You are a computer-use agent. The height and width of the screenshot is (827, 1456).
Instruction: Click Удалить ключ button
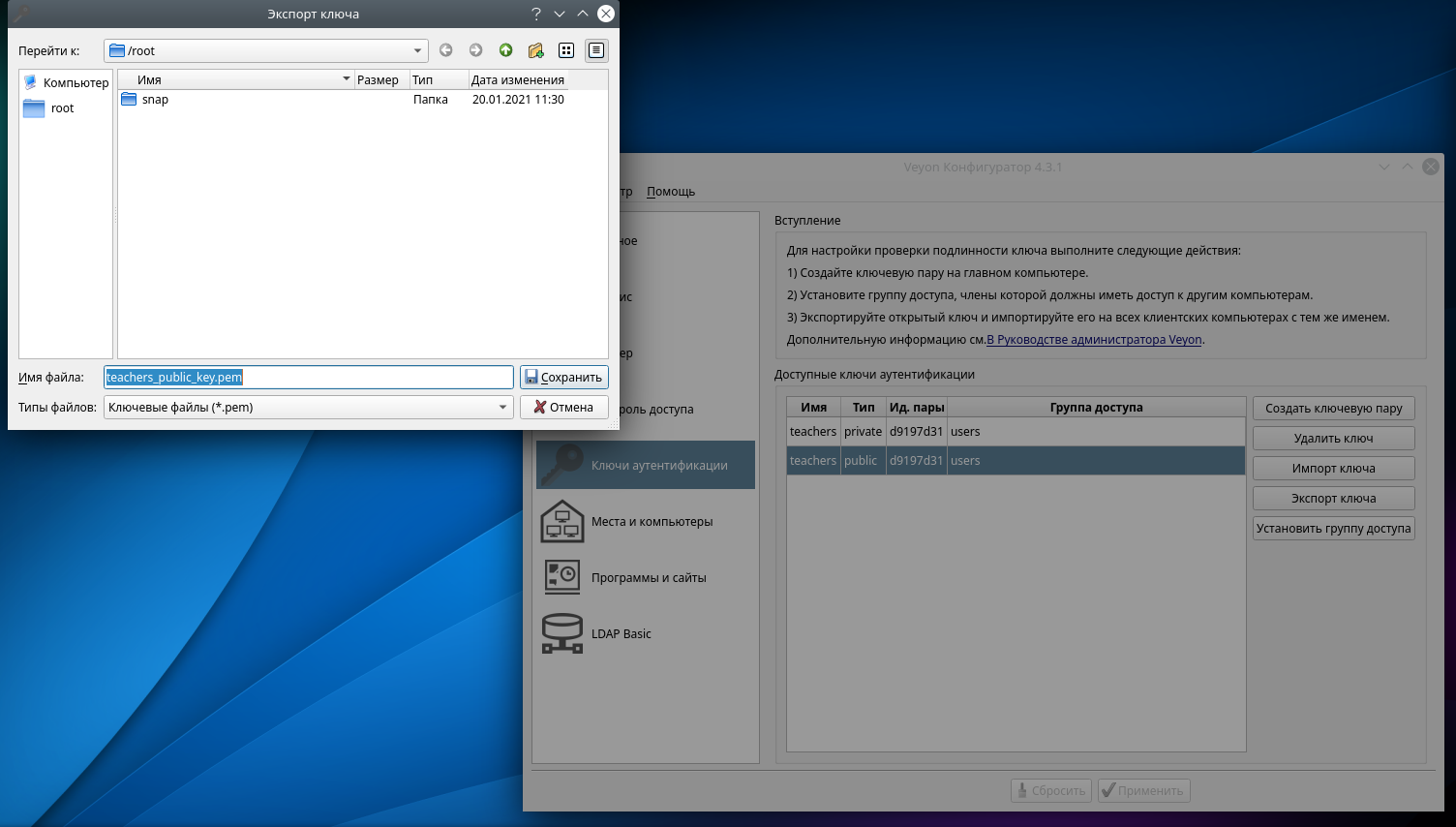(x=1334, y=439)
